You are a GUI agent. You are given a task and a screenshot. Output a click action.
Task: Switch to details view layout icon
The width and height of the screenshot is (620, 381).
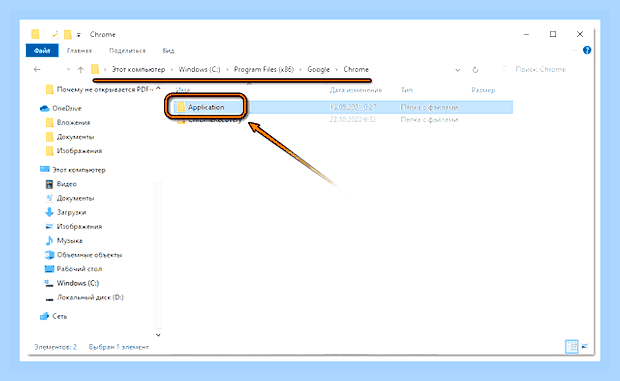571,347
